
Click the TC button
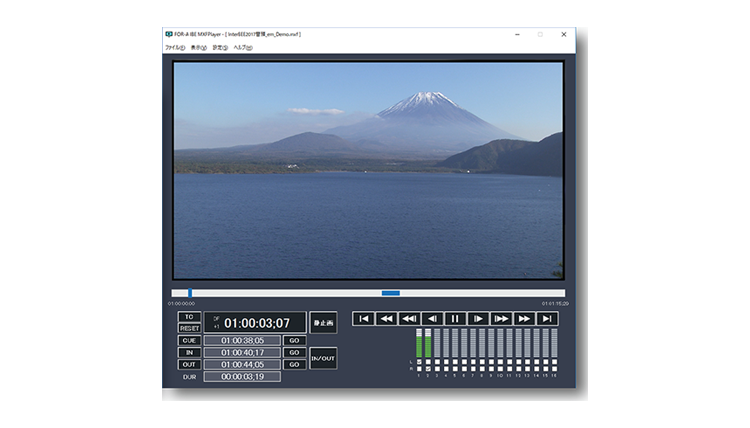click(189, 317)
